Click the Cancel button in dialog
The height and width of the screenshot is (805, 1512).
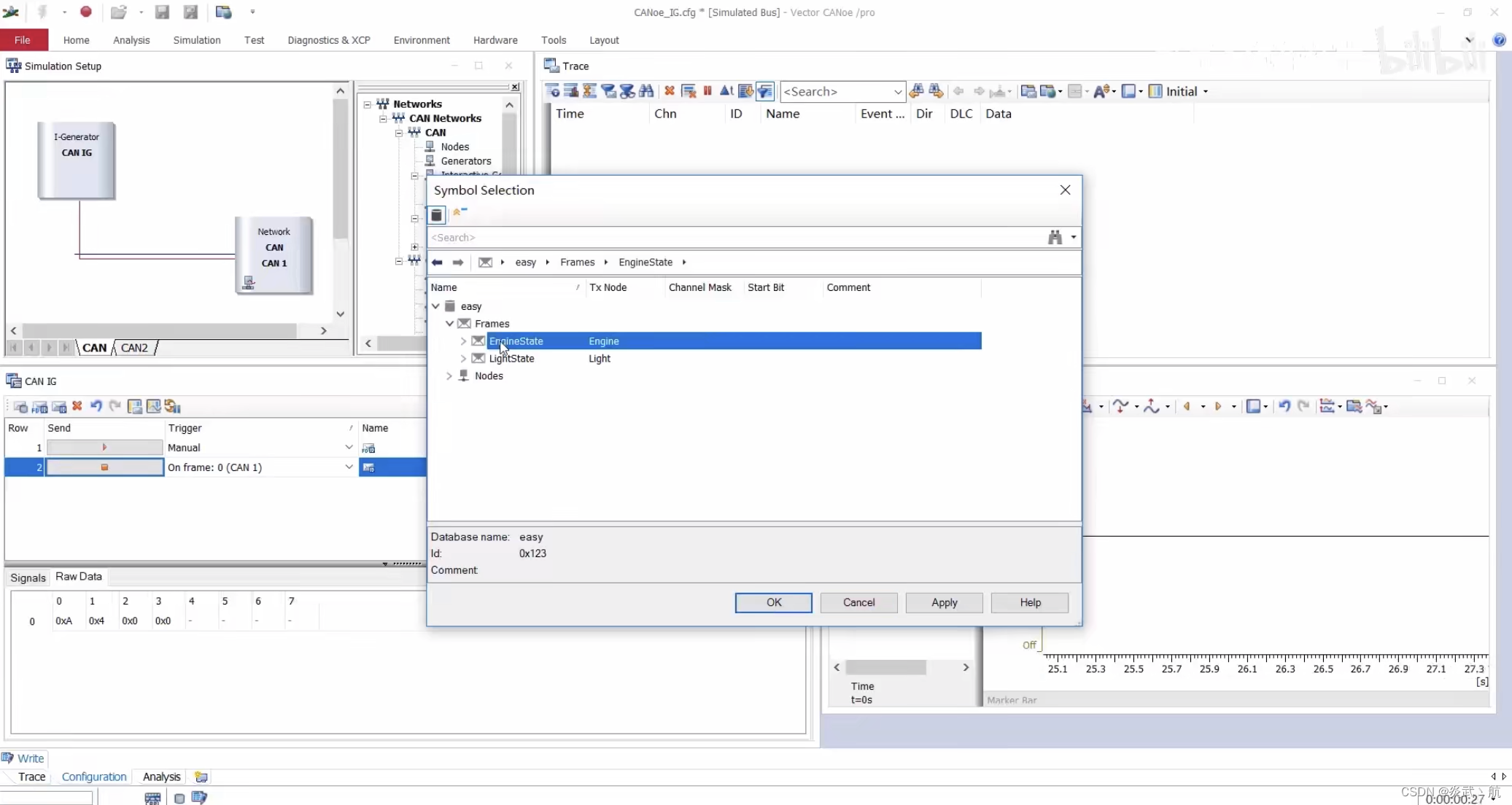pos(858,602)
